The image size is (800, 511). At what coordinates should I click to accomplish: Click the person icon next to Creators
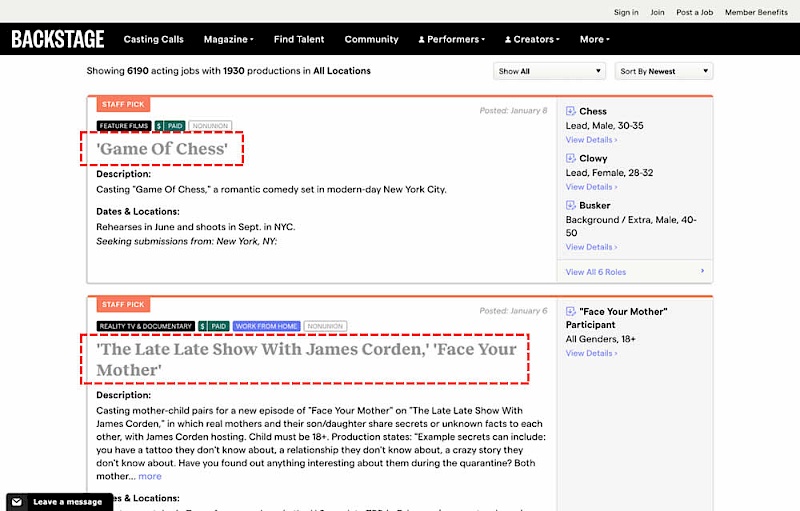click(508, 40)
